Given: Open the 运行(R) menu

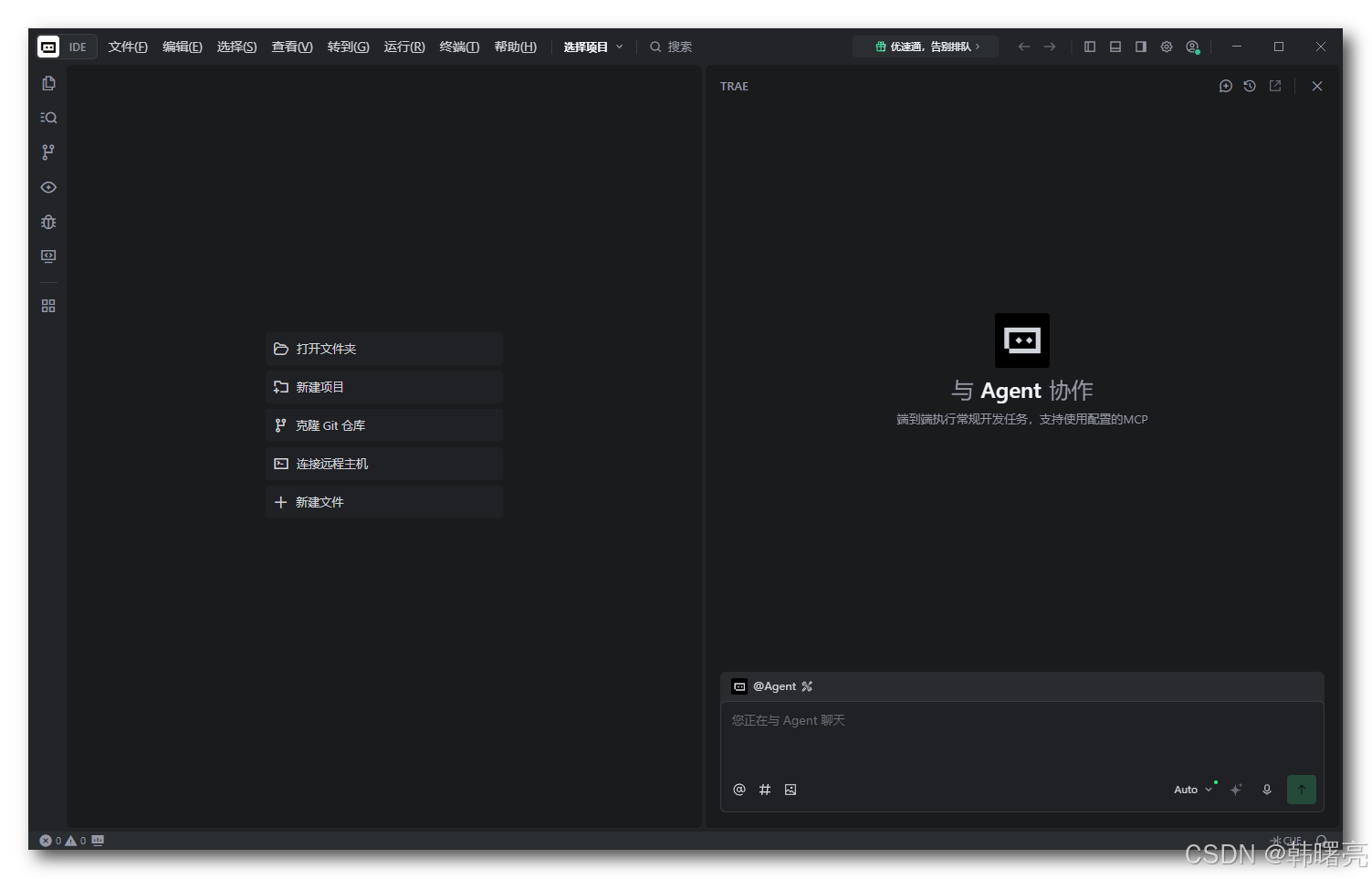Looking at the screenshot, I should click(x=404, y=47).
